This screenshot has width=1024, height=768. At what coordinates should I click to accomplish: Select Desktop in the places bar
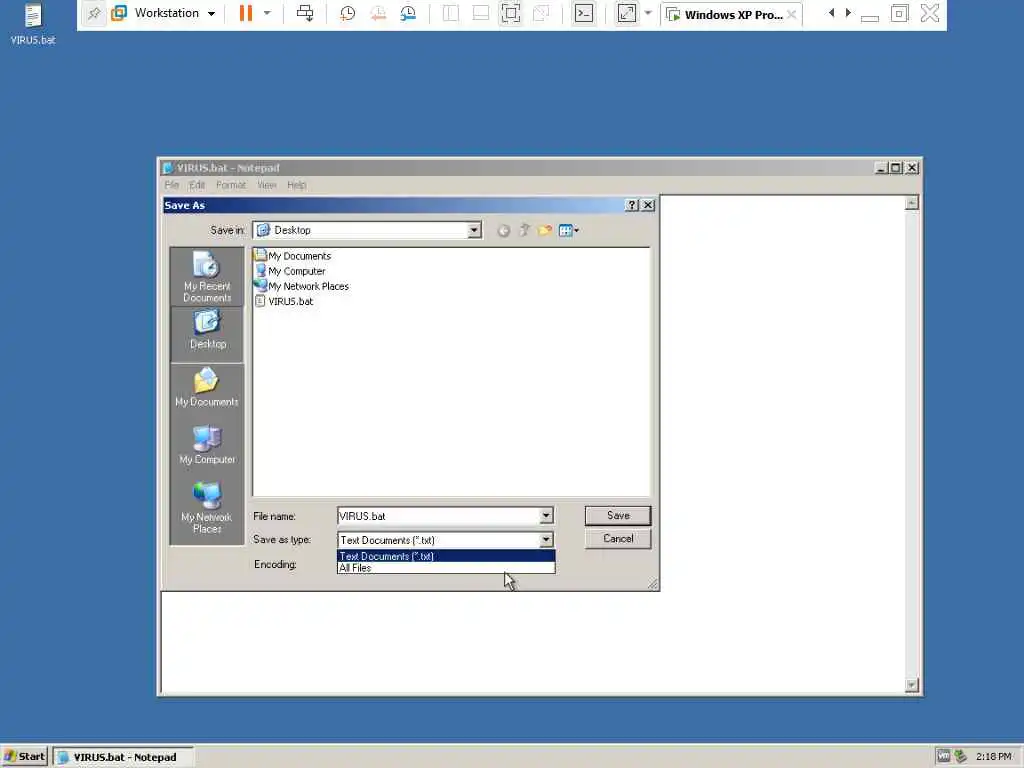[x=207, y=334]
